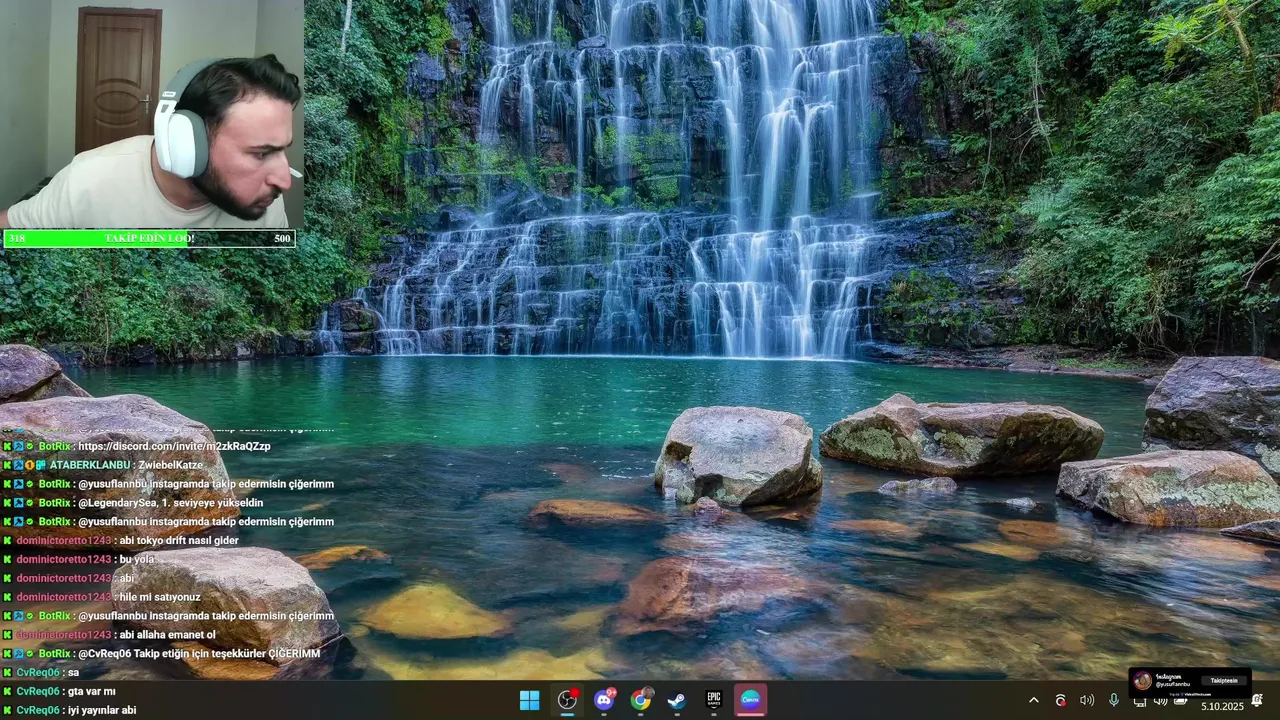Open Discord from the taskbar
The image size is (1280, 720).
[604, 700]
